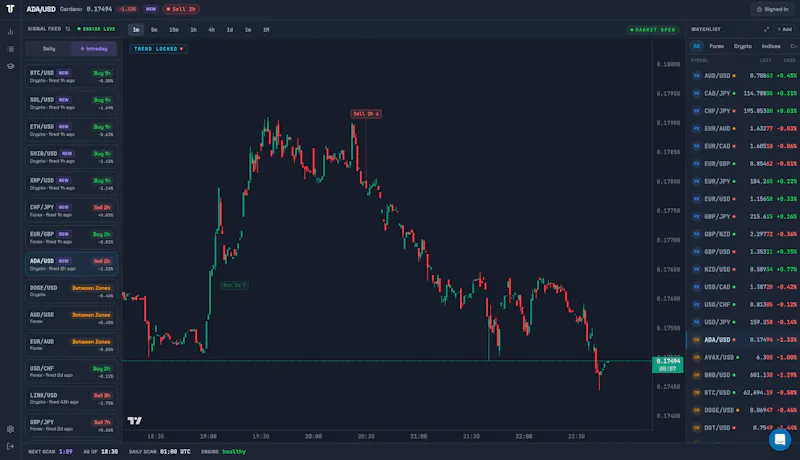Select the 4h timeframe
Image resolution: width=800 pixels, height=460 pixels.
(212, 30)
